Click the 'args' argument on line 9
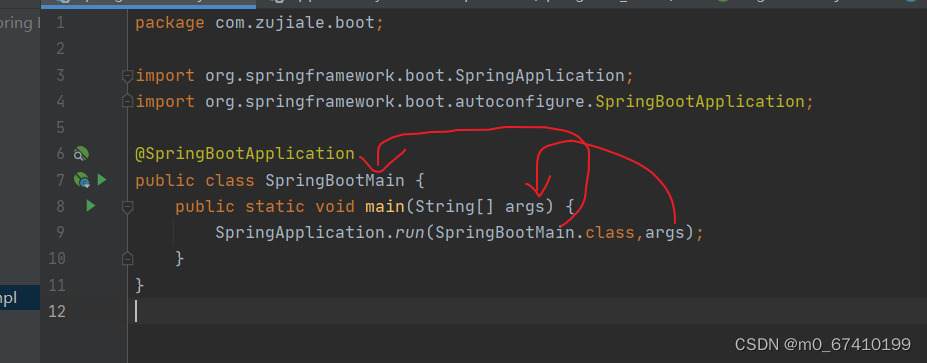Screen dimensions: 927x363 (665, 234)
